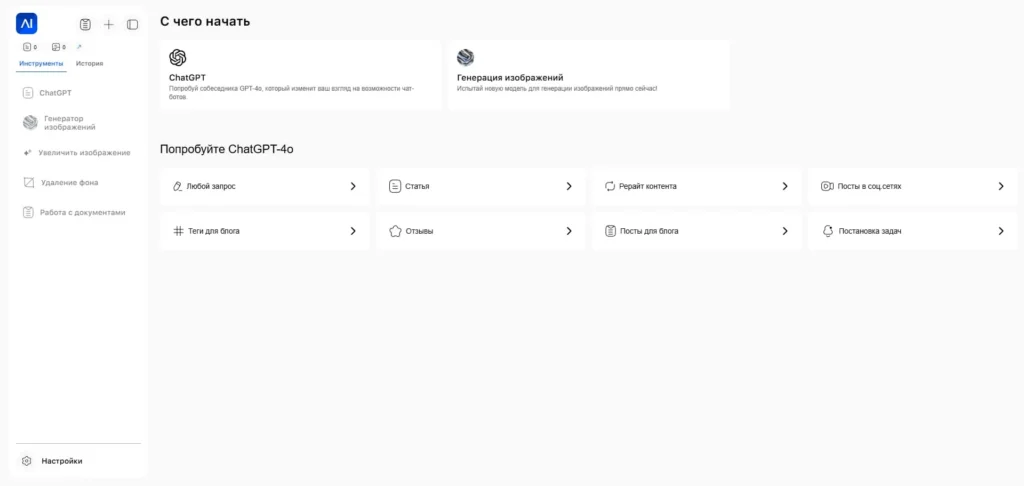1024x486 pixels.
Task: Open Настройки gear icon
Action: click(27, 461)
